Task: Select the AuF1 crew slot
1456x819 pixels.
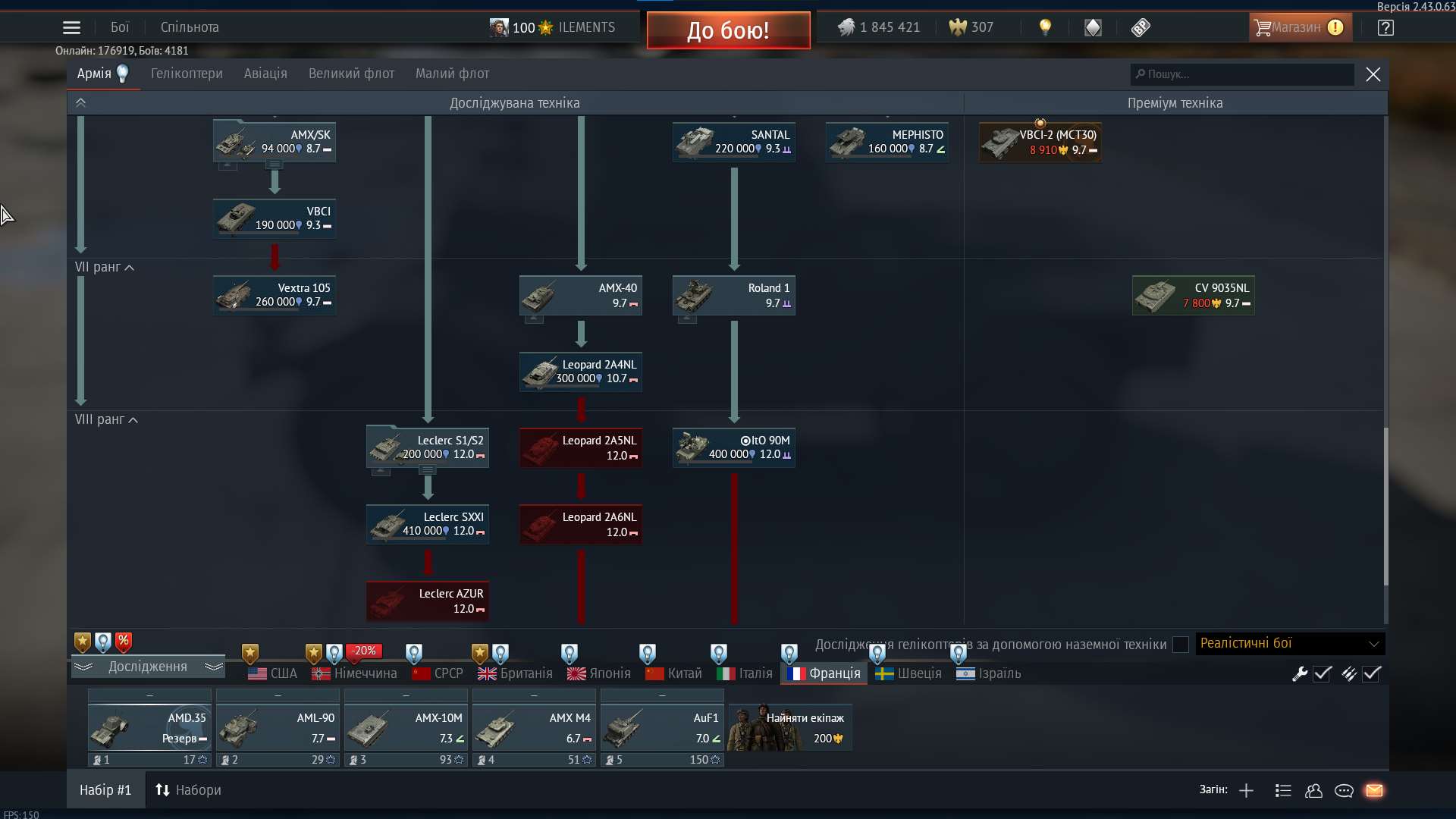Action: [662, 728]
